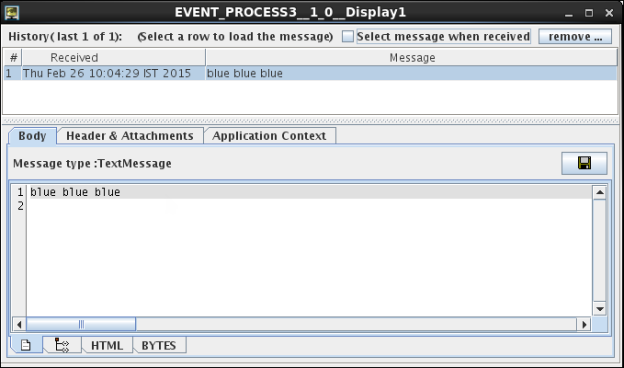Enable Select message when received checkbox
Screen dimensions: 624x368
coord(348,37)
